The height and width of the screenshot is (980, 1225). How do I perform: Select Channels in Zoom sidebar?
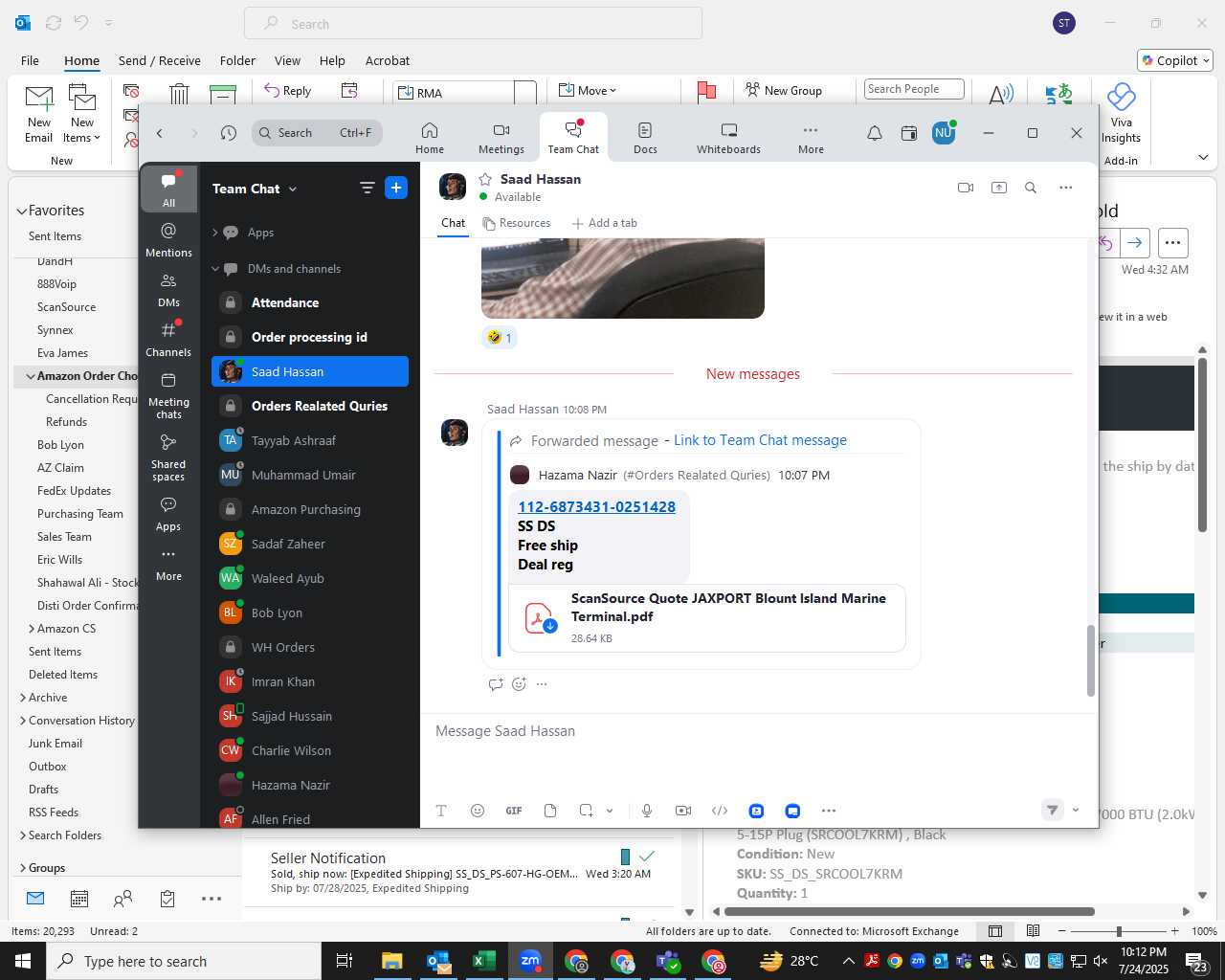(168, 339)
